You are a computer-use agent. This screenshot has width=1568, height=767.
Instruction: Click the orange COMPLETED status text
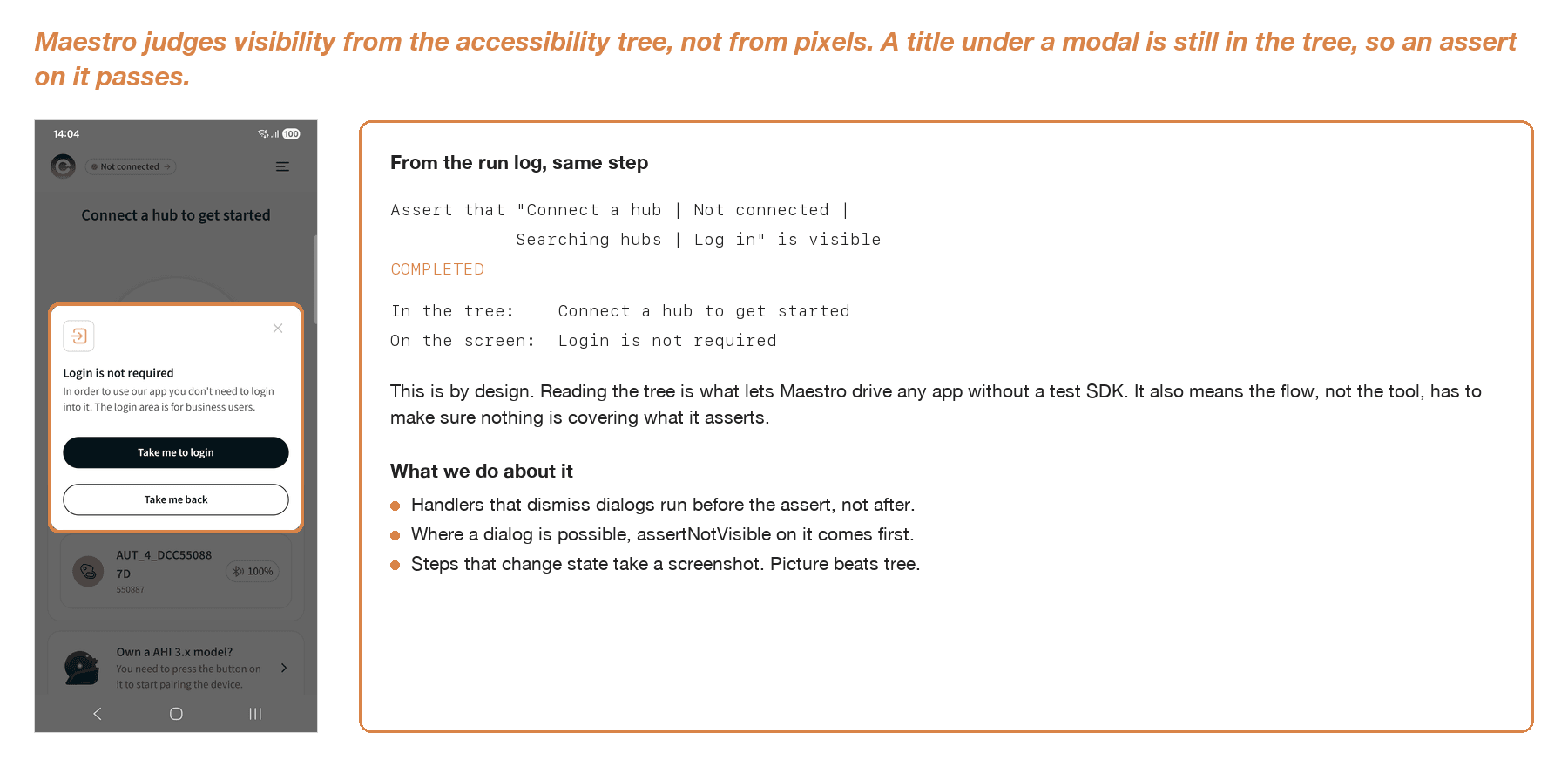pos(437,269)
